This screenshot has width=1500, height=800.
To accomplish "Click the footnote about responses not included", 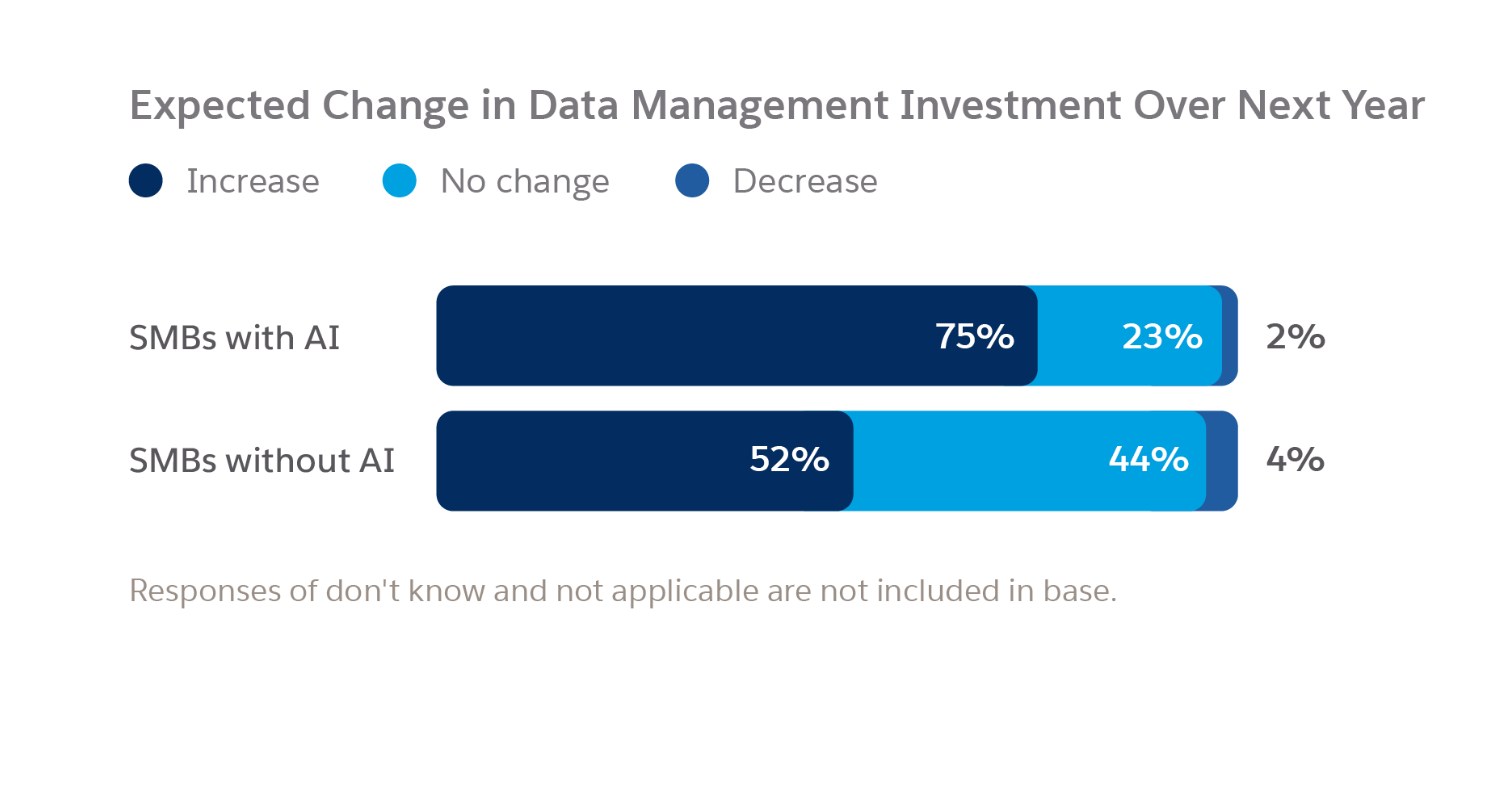I will (622, 590).
